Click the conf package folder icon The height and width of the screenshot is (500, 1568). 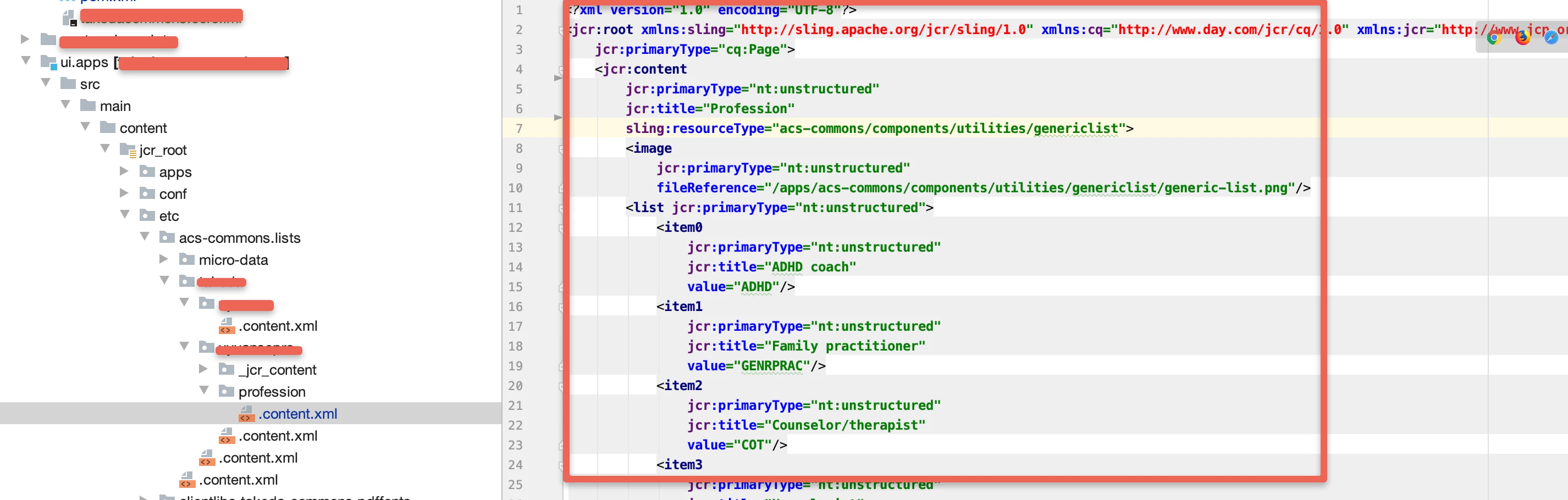147,193
